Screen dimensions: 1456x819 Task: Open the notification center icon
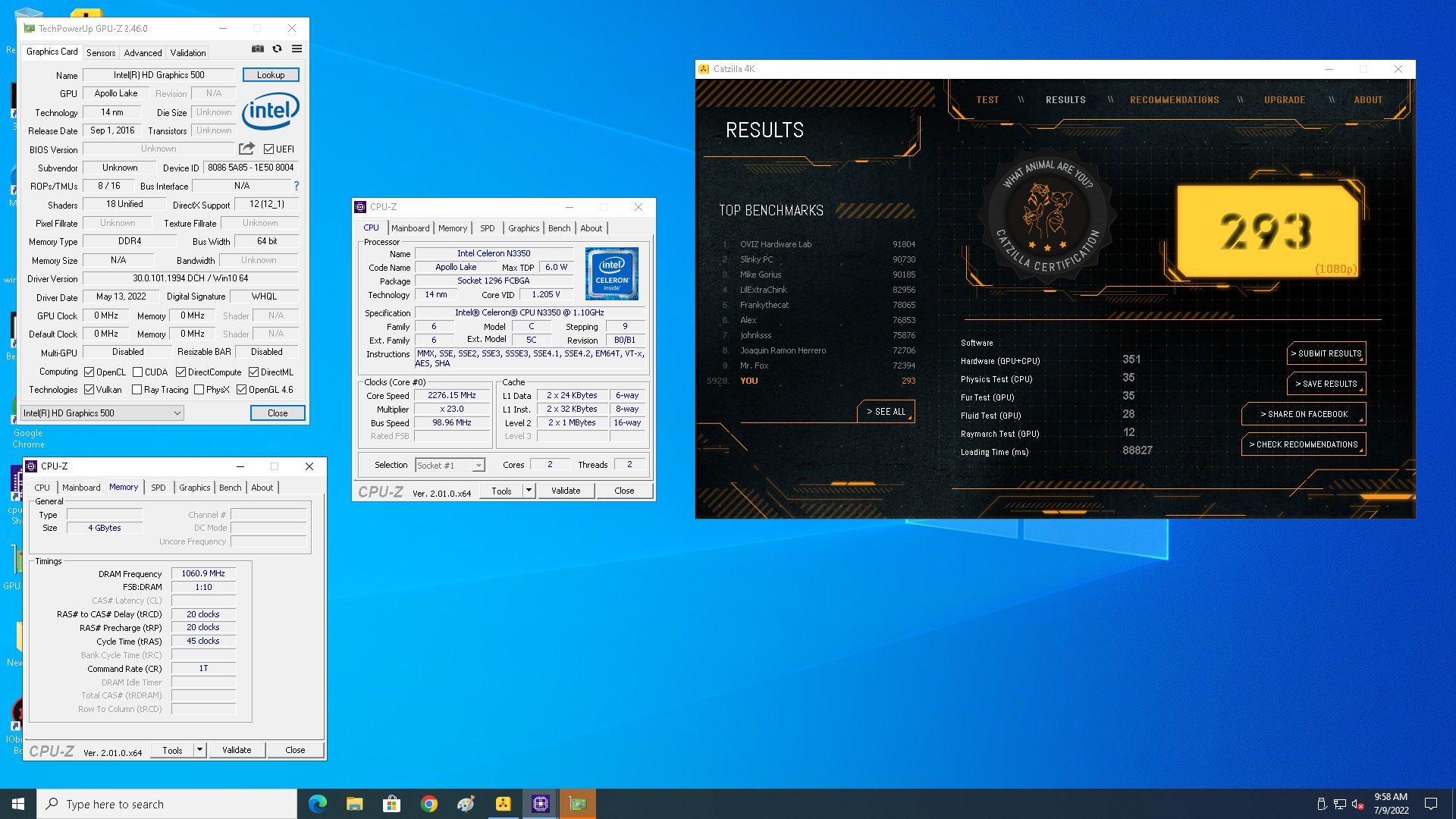[1431, 804]
